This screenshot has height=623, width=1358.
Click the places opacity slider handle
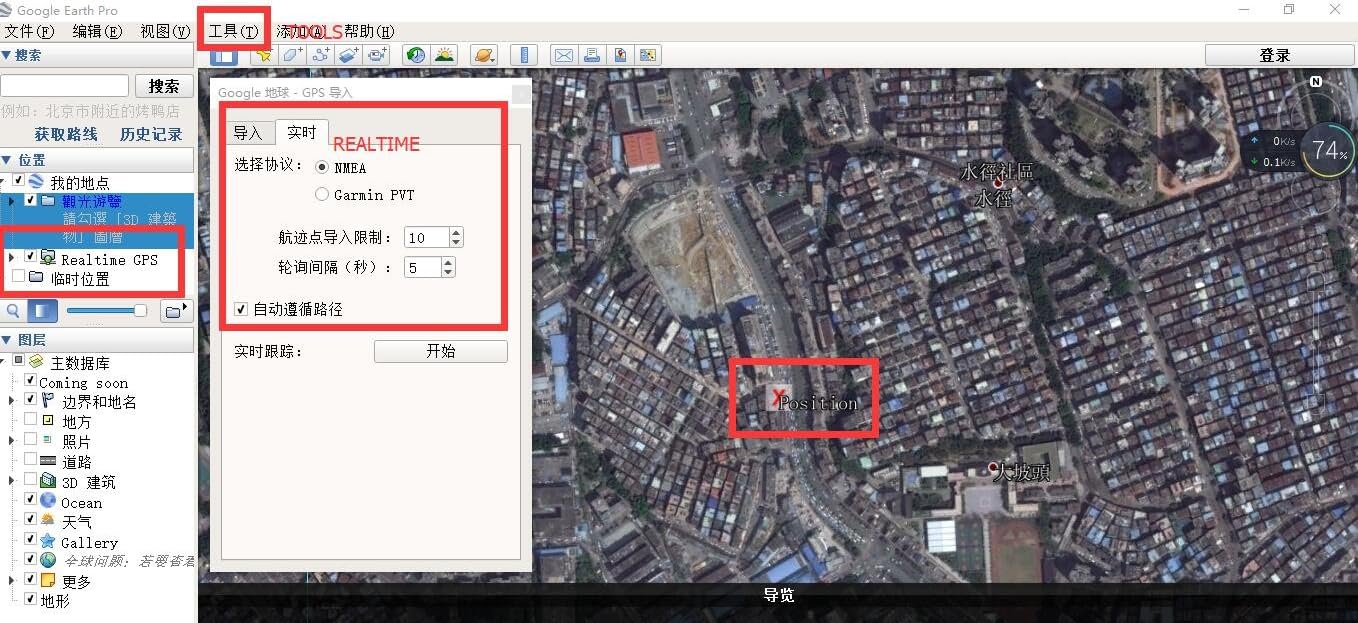[139, 311]
